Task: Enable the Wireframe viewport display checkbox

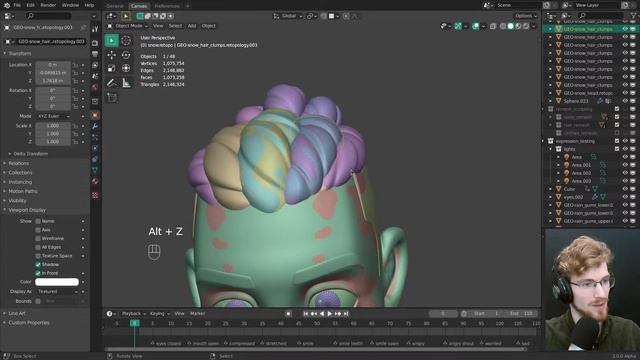Action: coord(38,238)
